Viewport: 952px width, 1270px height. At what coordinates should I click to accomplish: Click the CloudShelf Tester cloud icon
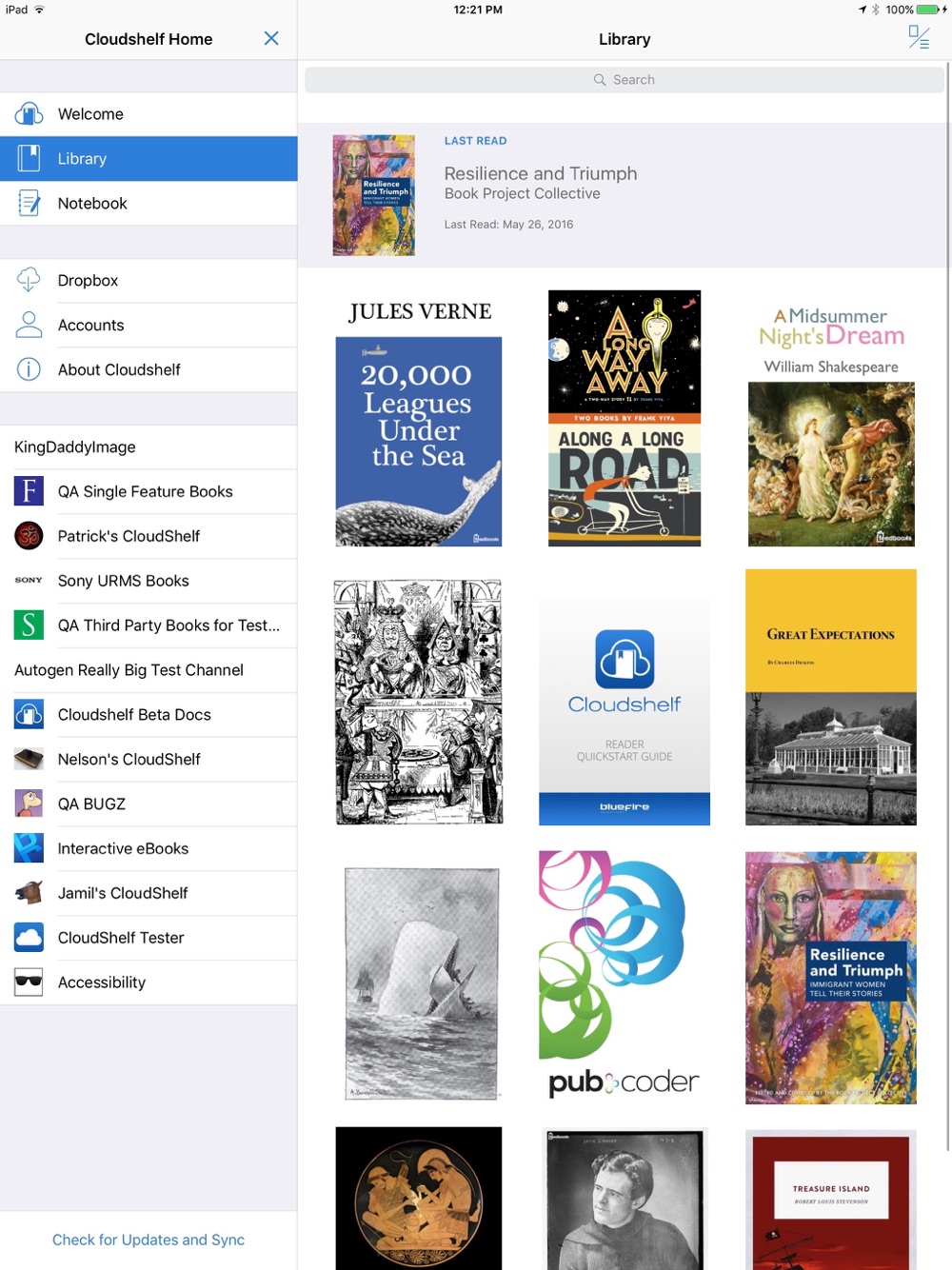click(29, 938)
